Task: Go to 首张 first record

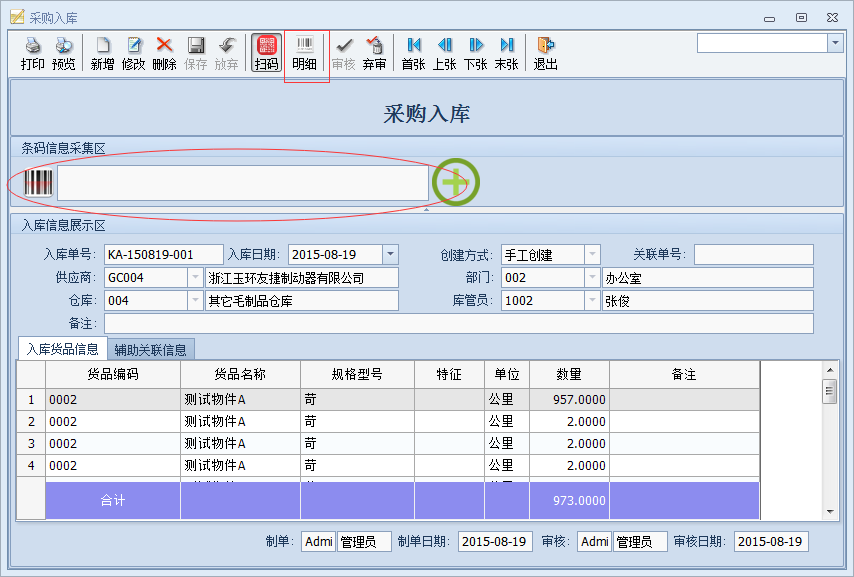Action: (x=413, y=53)
